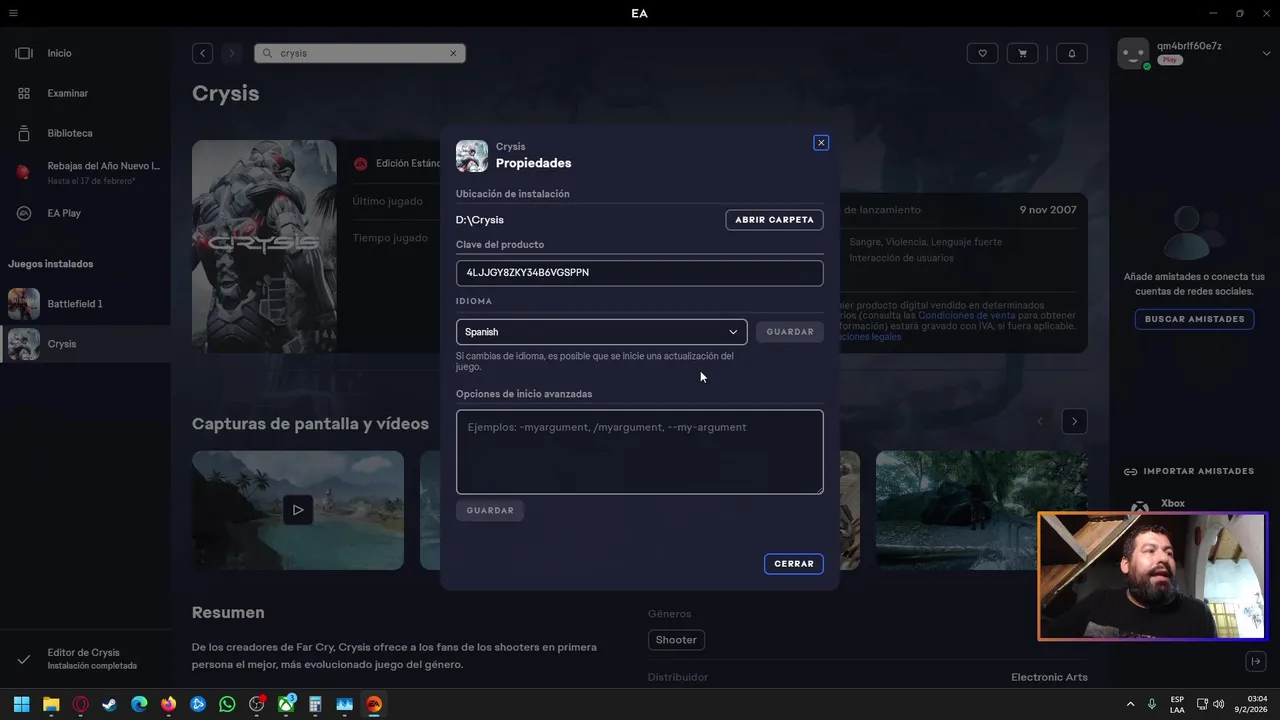Open OBS Studio from the taskbar

pos(257,705)
